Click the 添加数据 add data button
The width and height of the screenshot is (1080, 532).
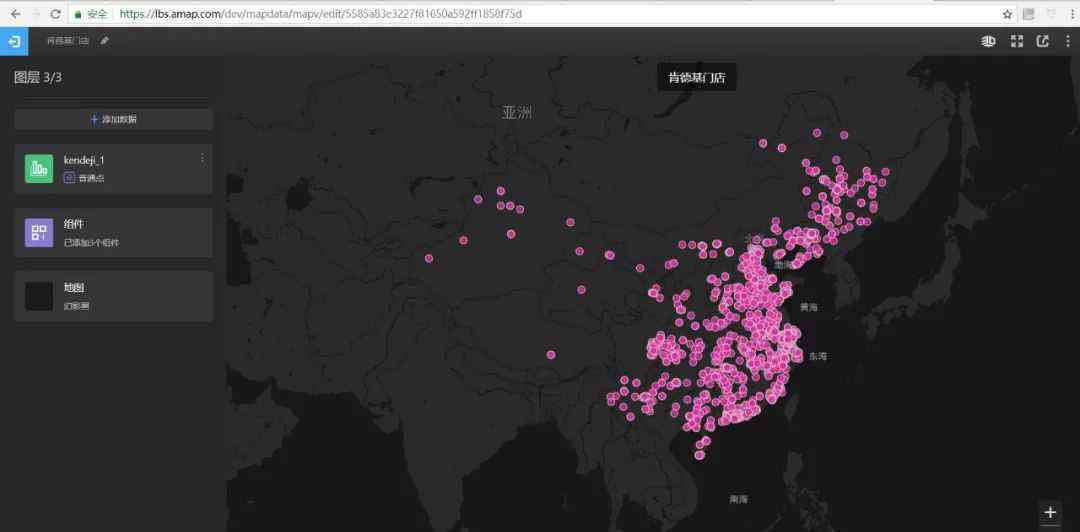tap(113, 119)
